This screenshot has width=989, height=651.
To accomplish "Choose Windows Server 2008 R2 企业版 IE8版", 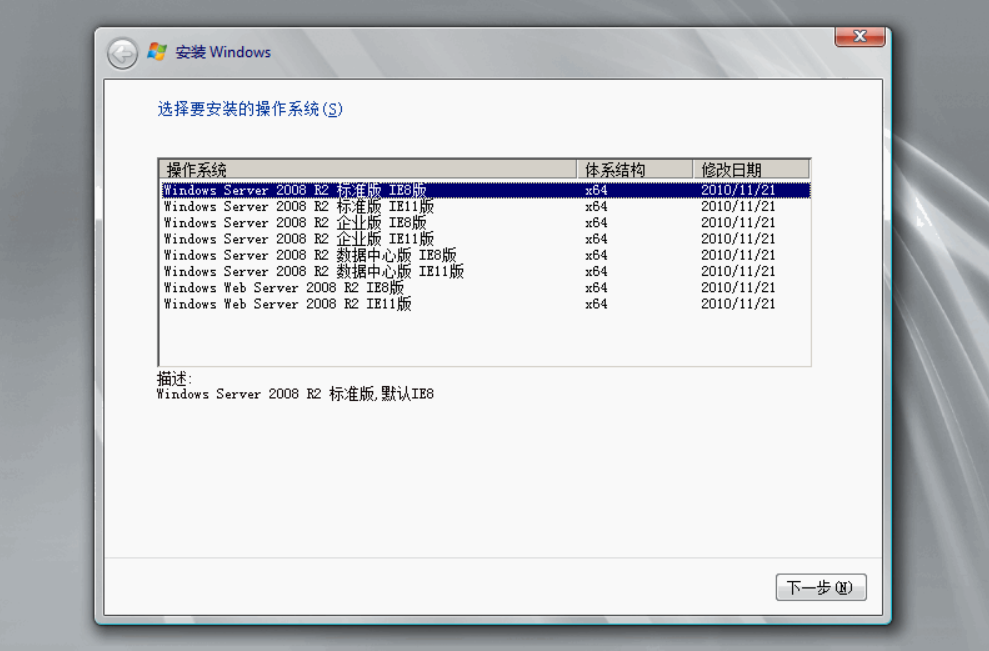I will tap(295, 223).
